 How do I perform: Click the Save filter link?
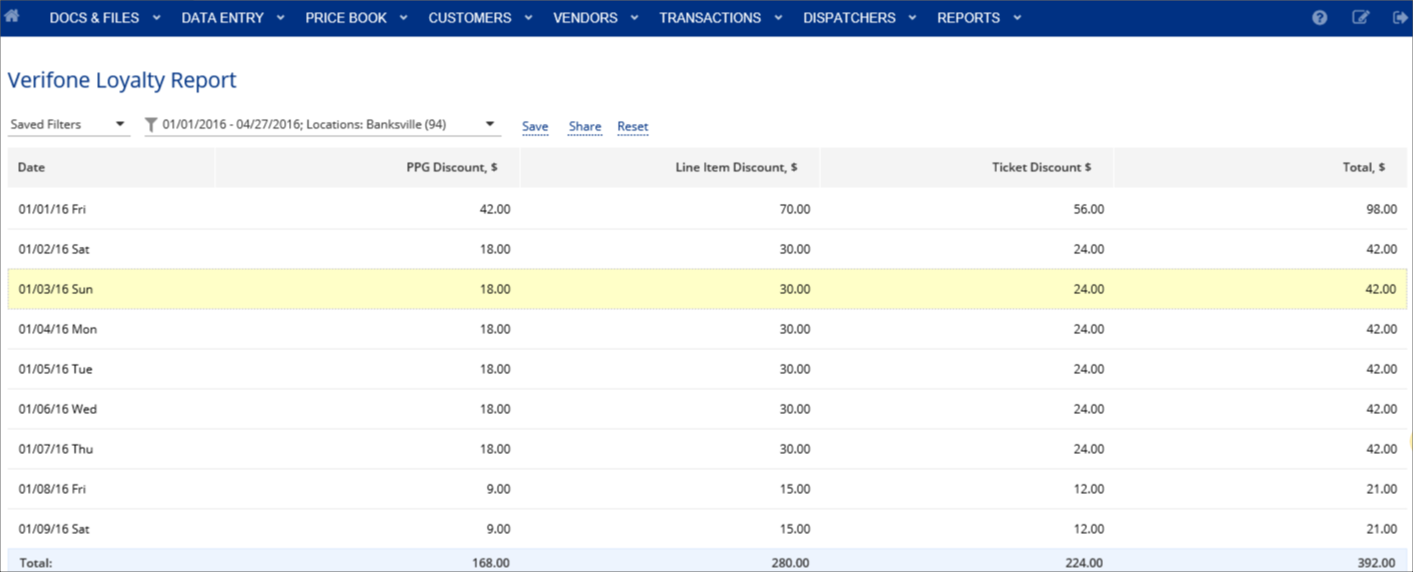coord(535,127)
